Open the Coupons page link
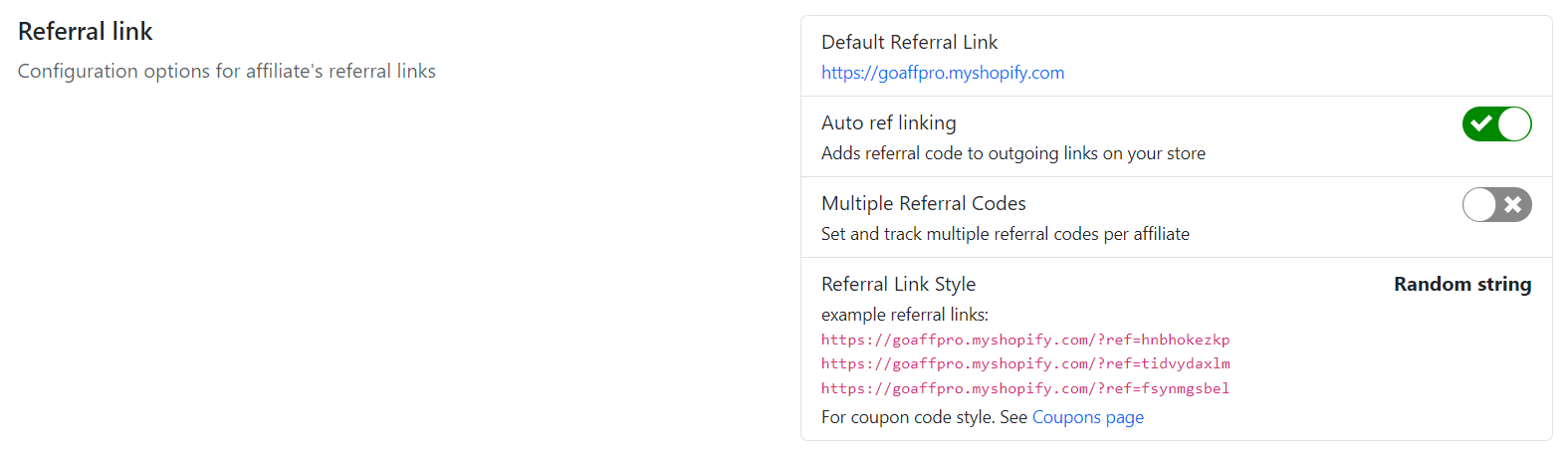 pos(1087,417)
